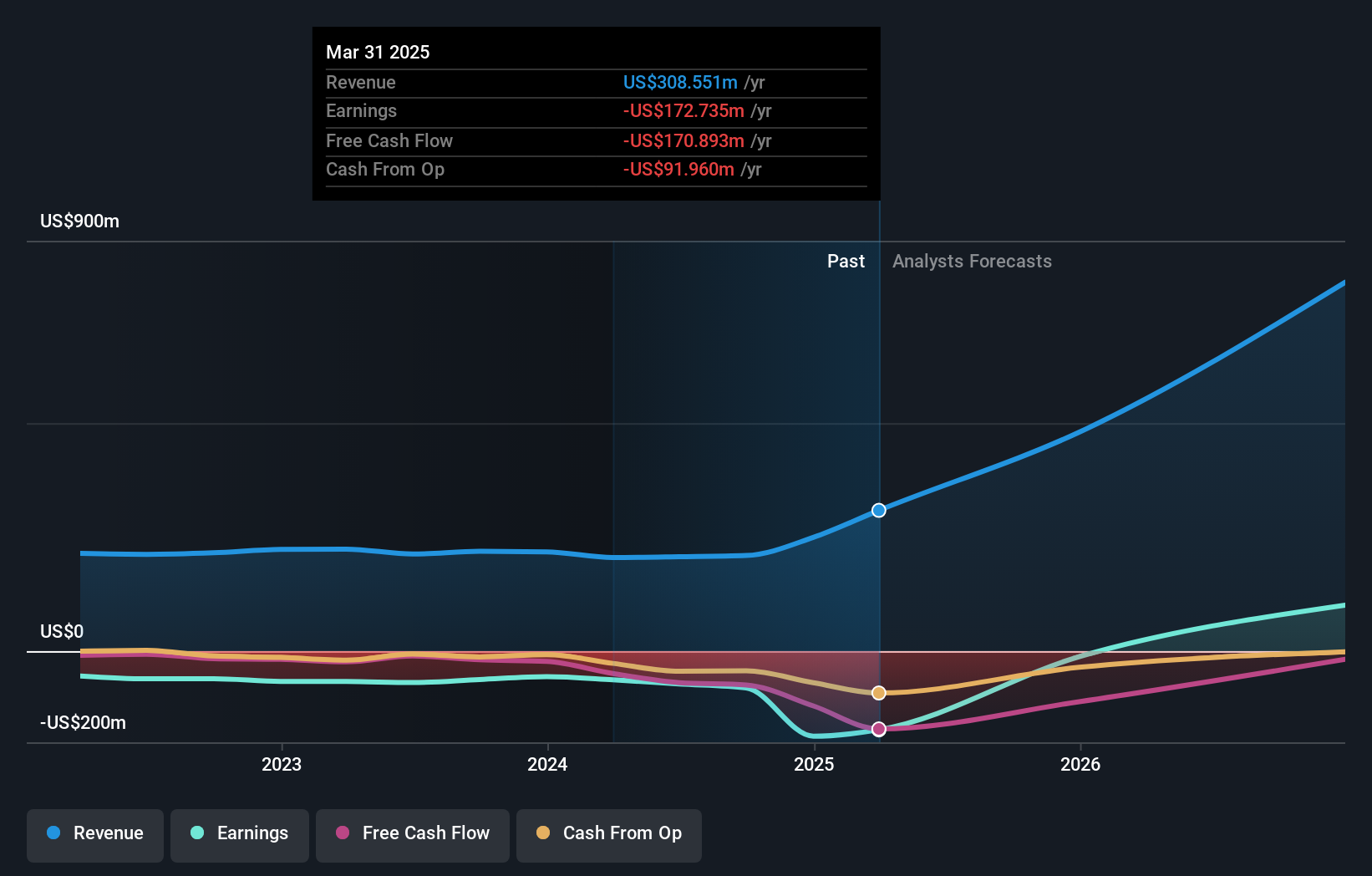Click the 2025 x-axis label
Screen dimensions: 1372x876
(x=814, y=764)
